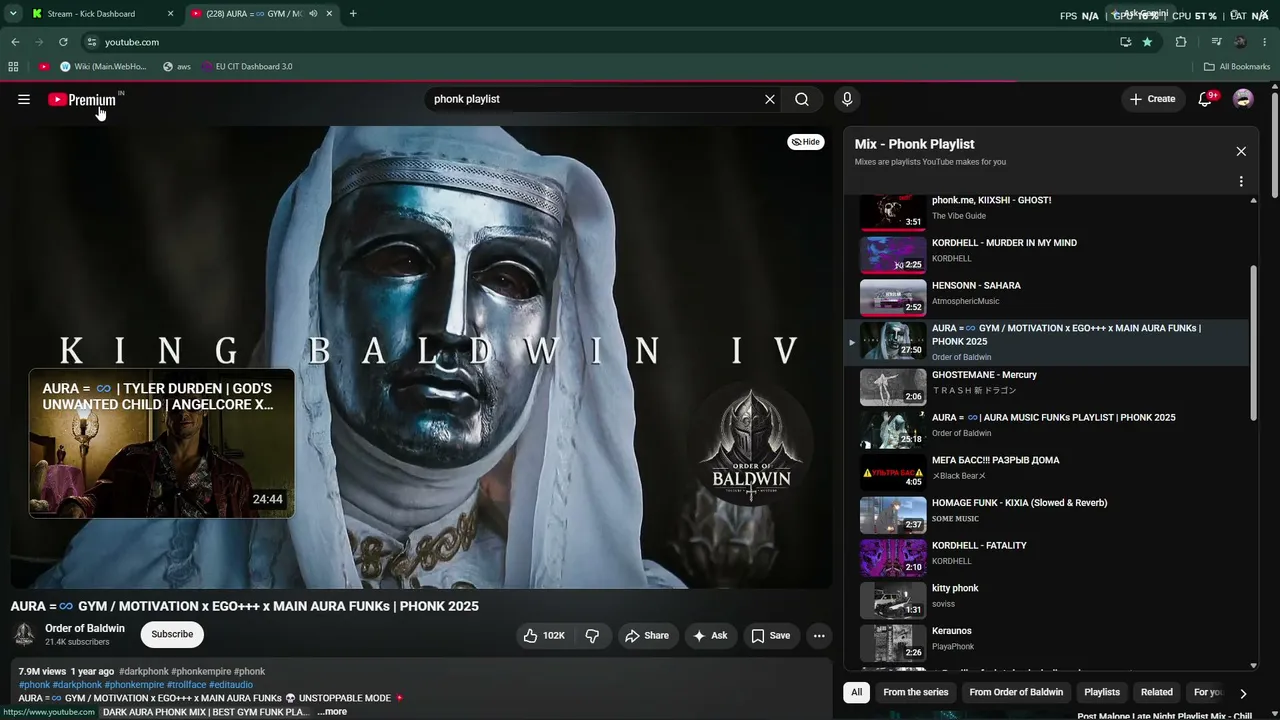The height and width of the screenshot is (720, 1280).
Task: Start voice search with microphone
Action: click(x=847, y=99)
